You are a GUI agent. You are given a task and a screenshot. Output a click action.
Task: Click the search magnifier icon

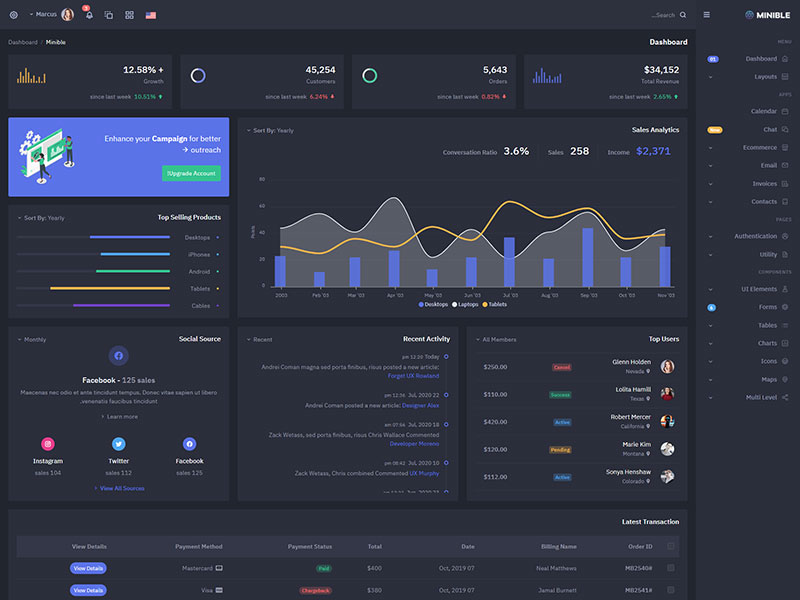click(683, 15)
